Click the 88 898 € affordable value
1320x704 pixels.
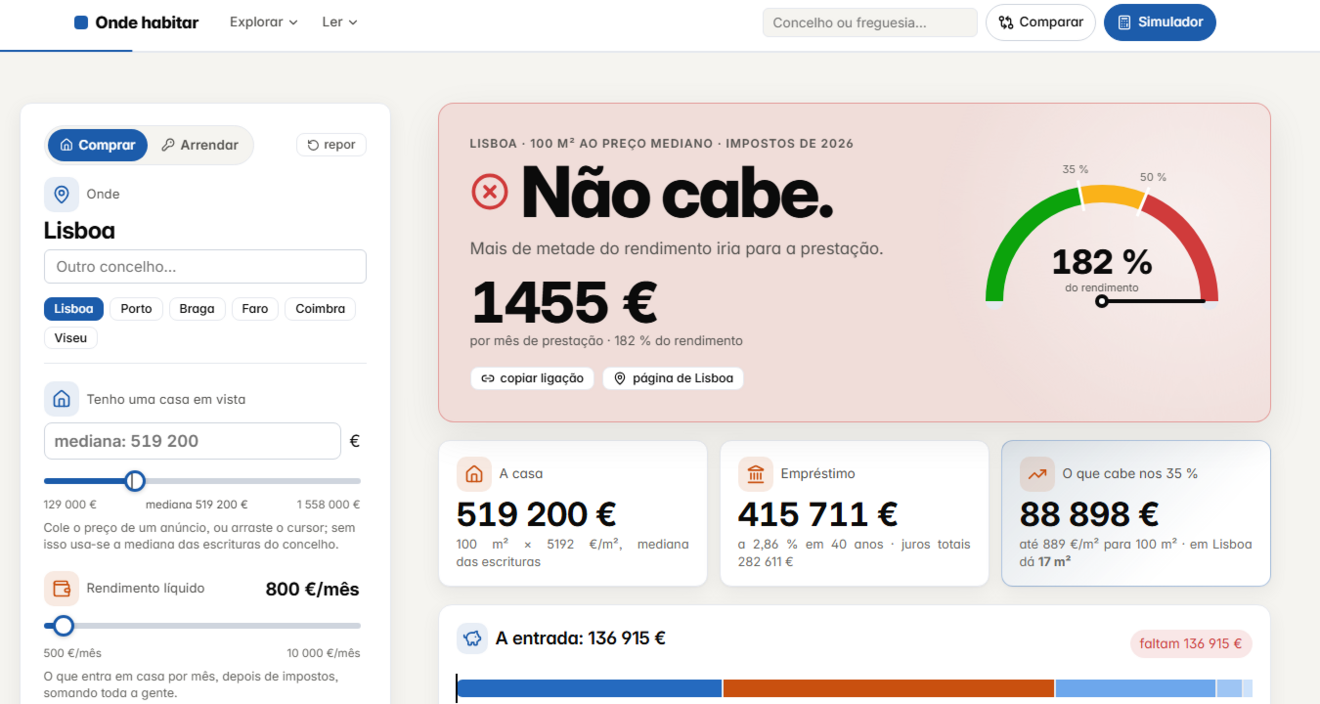tap(1089, 514)
